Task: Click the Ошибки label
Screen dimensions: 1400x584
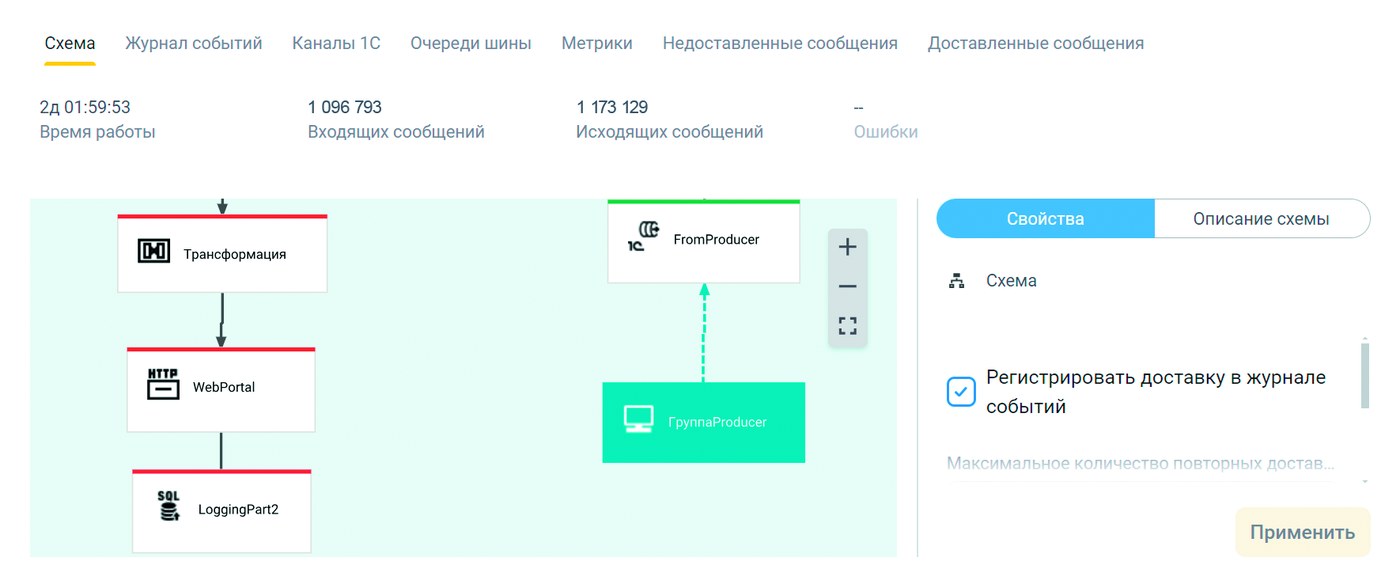Action: pyautogui.click(x=886, y=132)
